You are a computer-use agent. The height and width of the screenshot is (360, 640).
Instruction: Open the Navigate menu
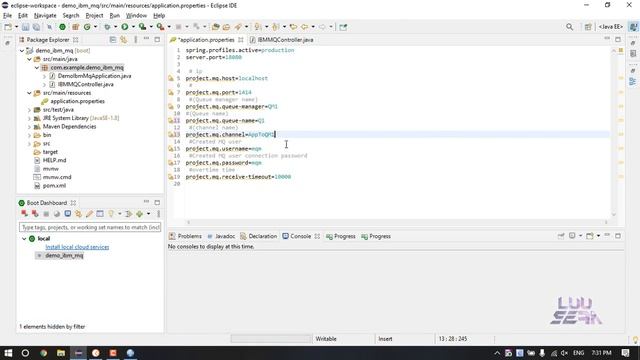[x=45, y=16]
